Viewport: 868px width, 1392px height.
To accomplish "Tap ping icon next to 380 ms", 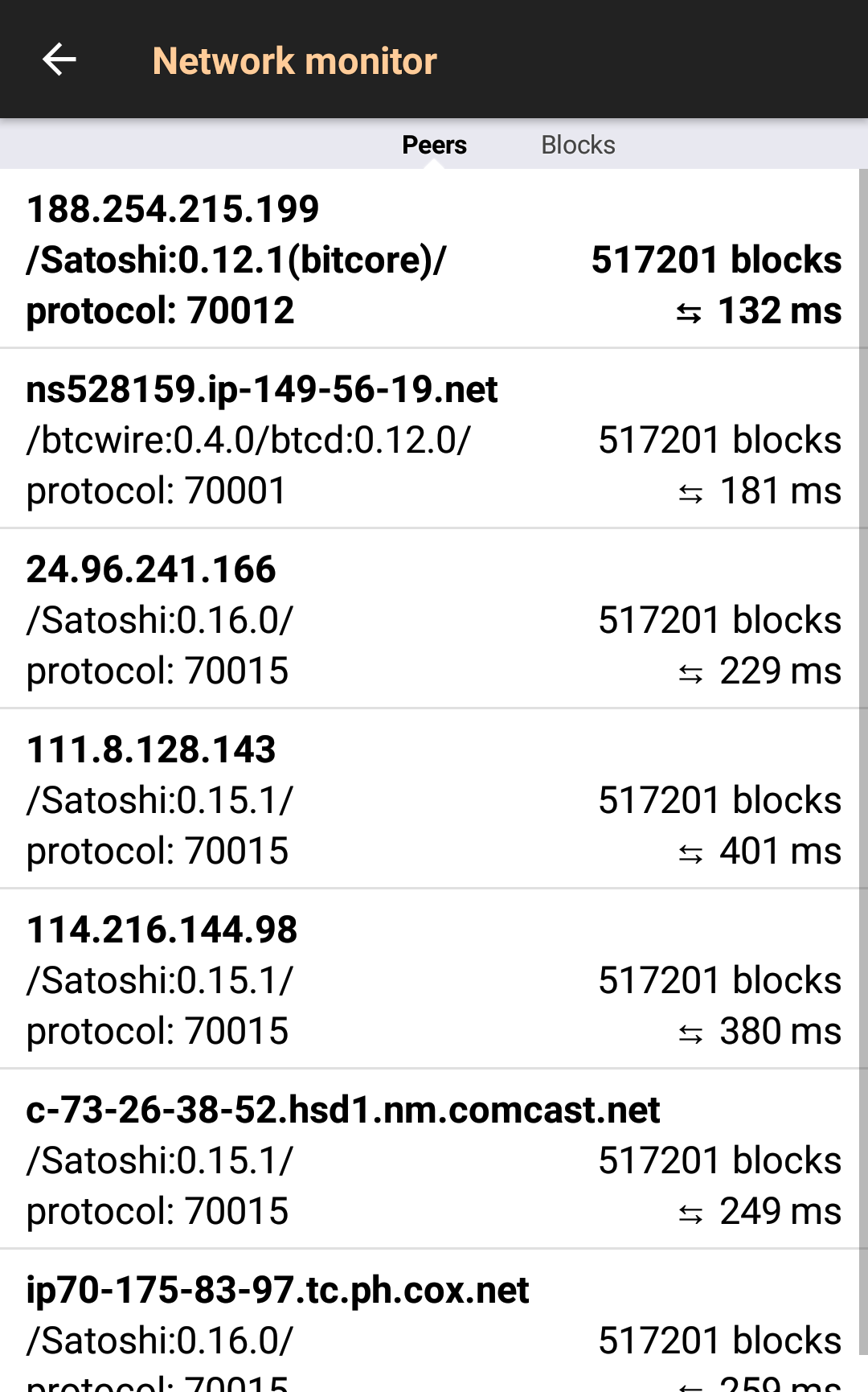I will click(x=690, y=1033).
